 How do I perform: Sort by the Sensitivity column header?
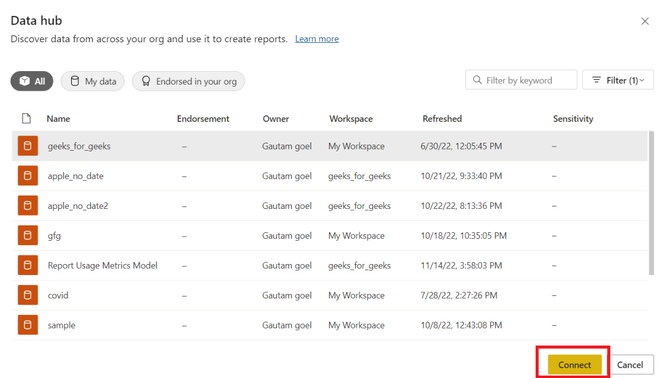pyautogui.click(x=573, y=119)
